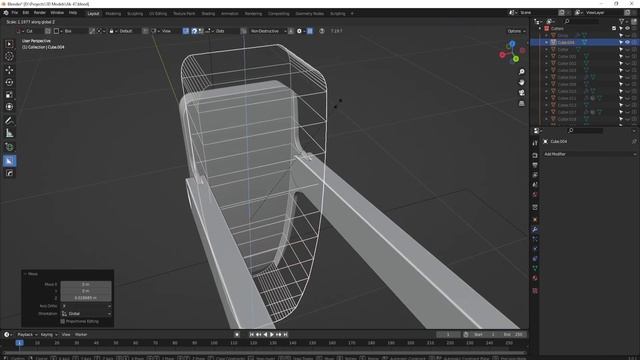
Task: Click the hand pan viewport icon
Action: click(x=522, y=82)
